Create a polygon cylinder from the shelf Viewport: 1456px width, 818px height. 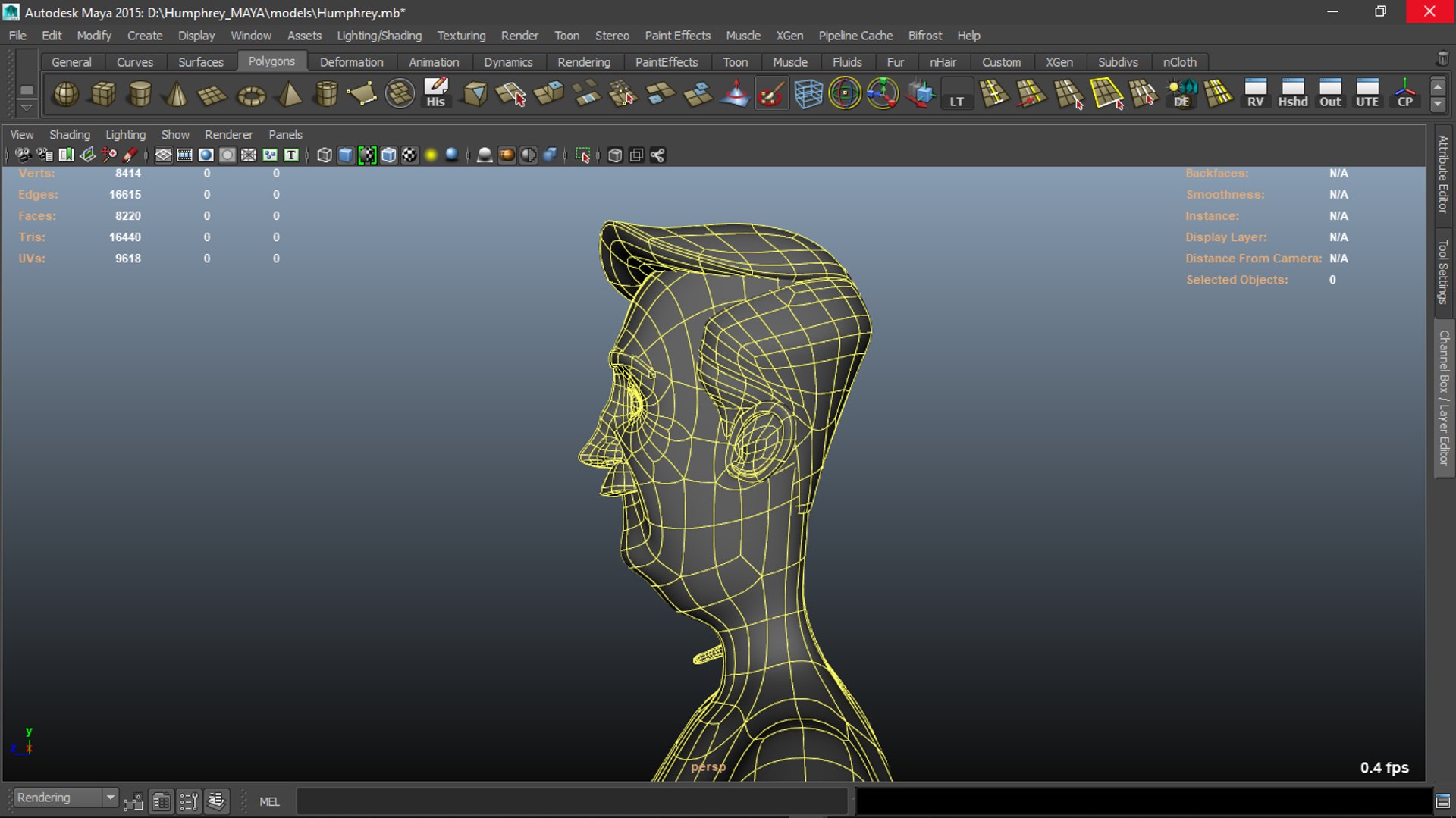coord(140,94)
